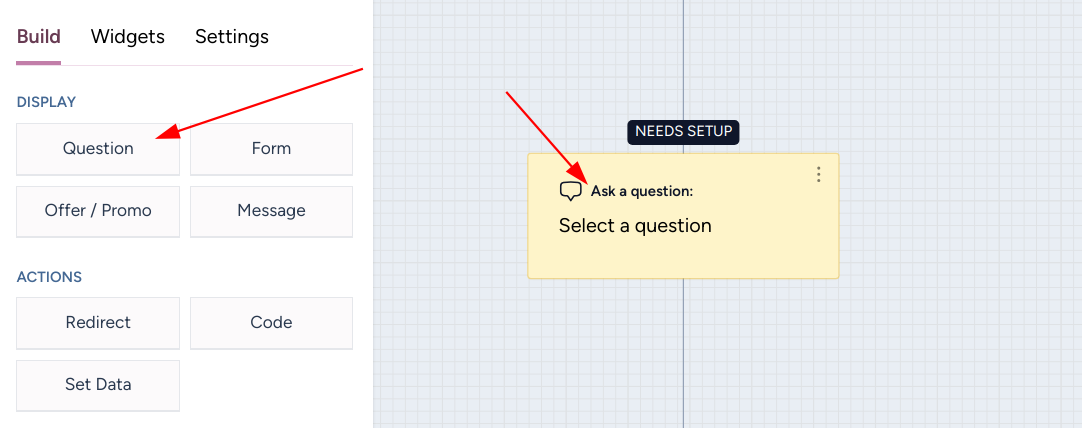The image size is (1082, 428).
Task: Click the vertical guide line on the canvas
Action: coord(683,350)
